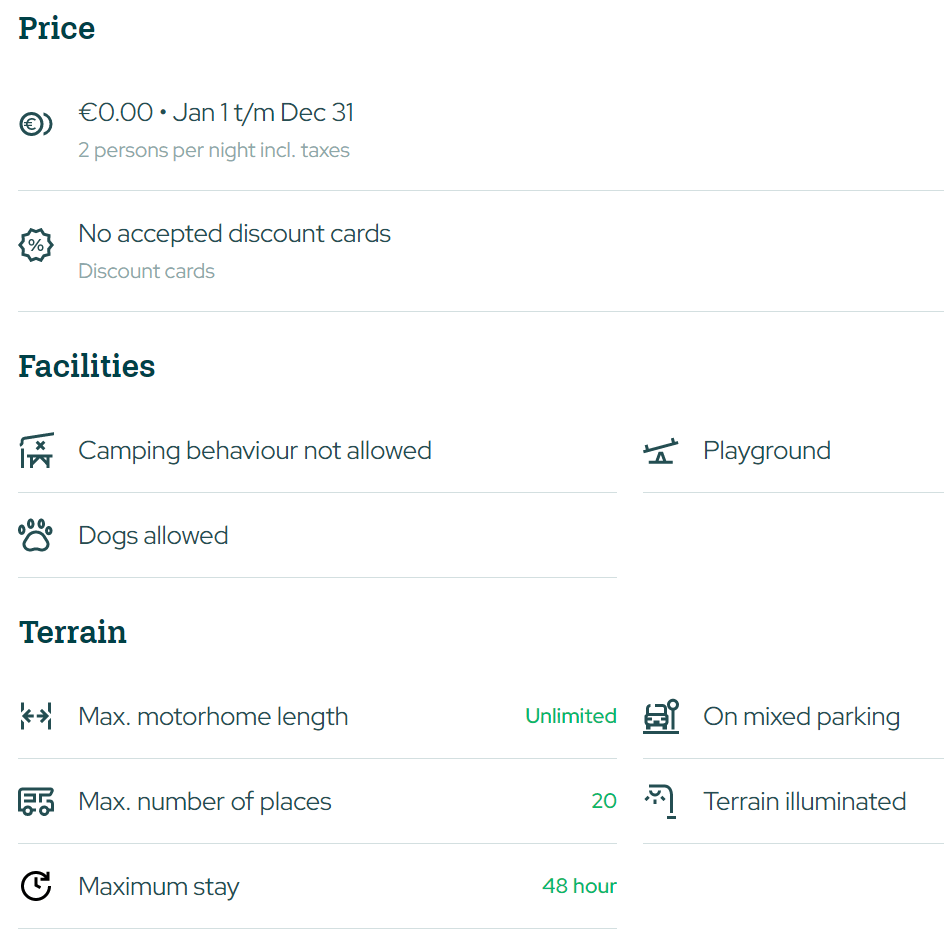The image size is (944, 929).
Task: Click the mixed parking car icon
Action: pyautogui.click(x=660, y=716)
